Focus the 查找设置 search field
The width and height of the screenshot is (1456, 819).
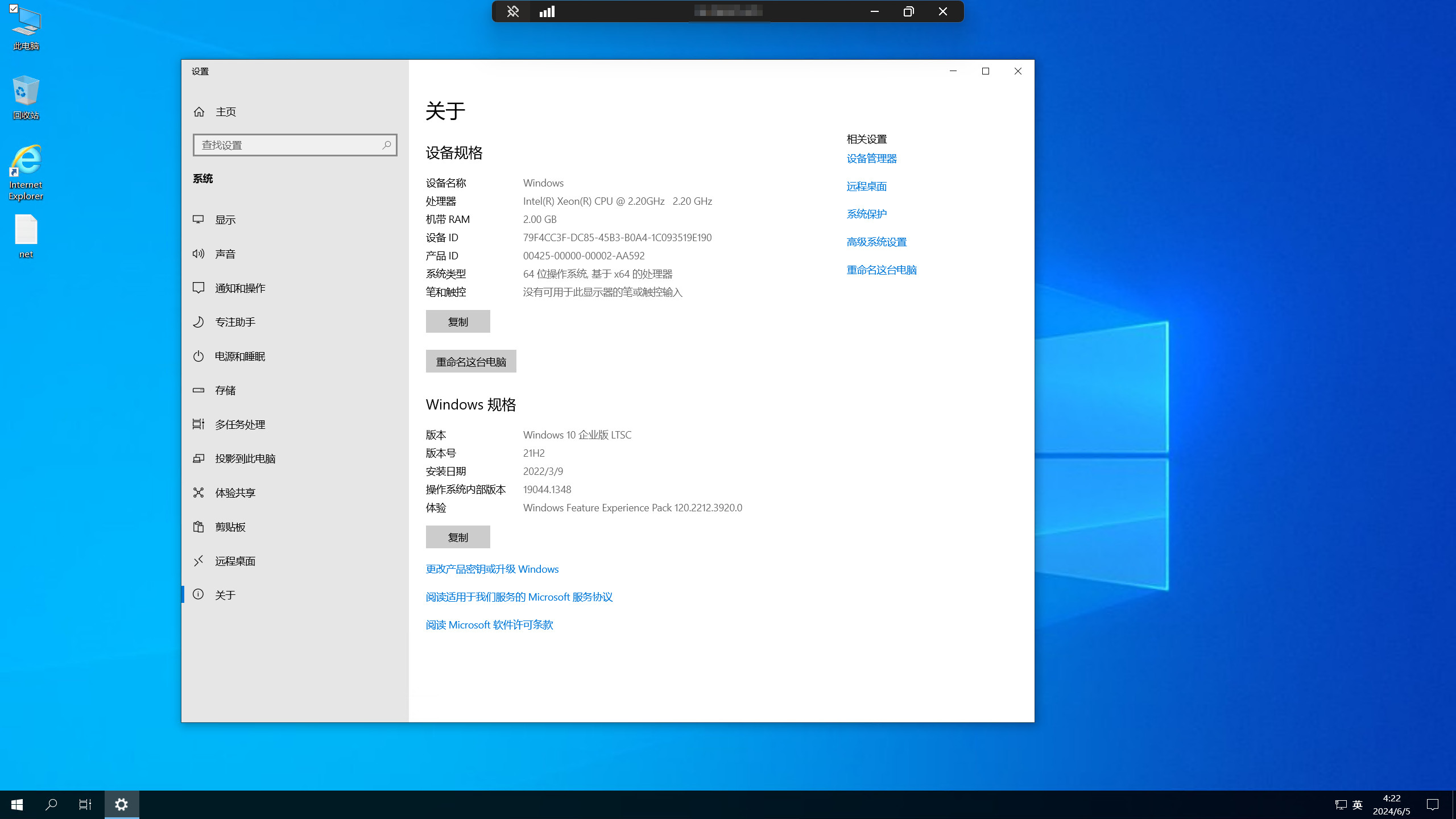(295, 145)
